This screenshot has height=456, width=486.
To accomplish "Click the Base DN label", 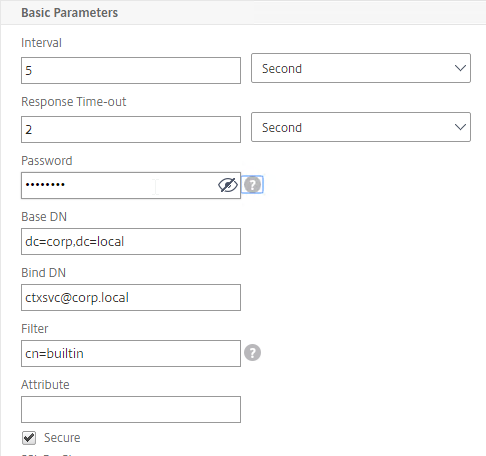I will point(44,217).
